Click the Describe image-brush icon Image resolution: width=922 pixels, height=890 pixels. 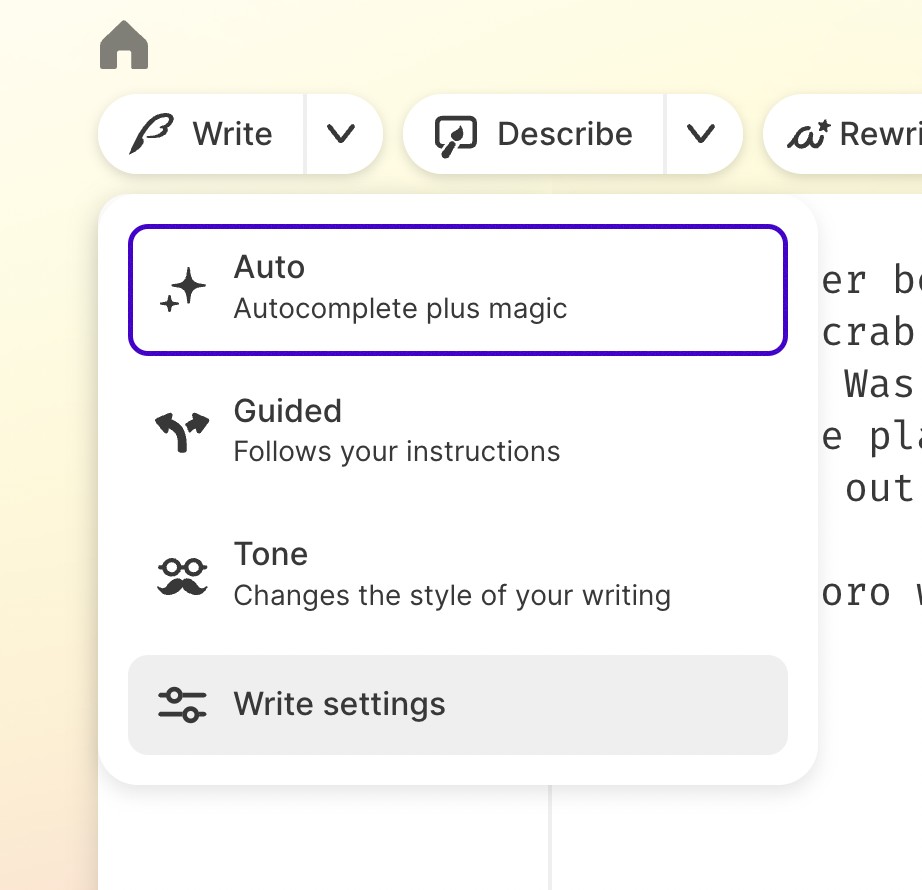tap(456, 134)
